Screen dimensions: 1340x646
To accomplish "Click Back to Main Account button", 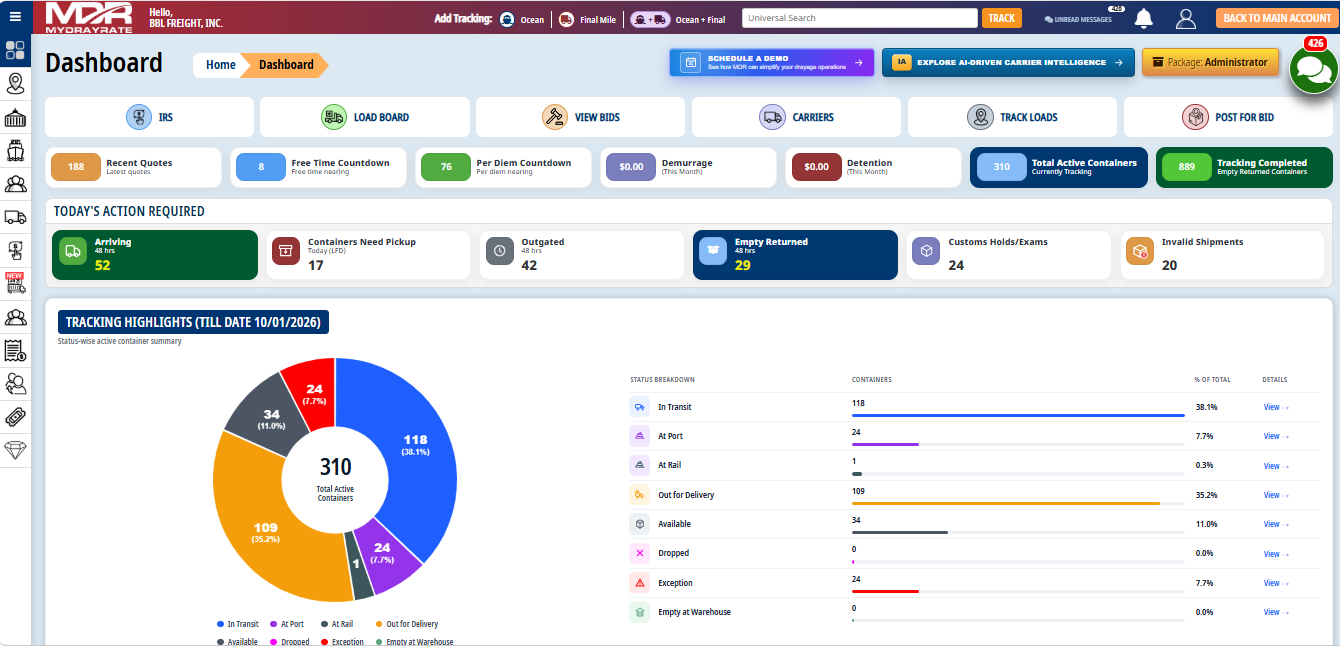I will (x=1277, y=18).
